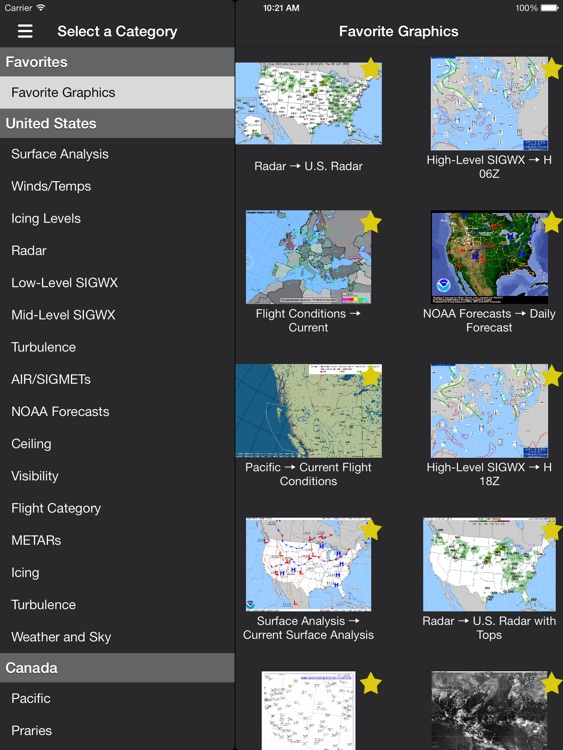Screen dimensions: 563x750
Task: Click 'Radar → U.S. Radar with Tops' caption
Action: (489, 628)
